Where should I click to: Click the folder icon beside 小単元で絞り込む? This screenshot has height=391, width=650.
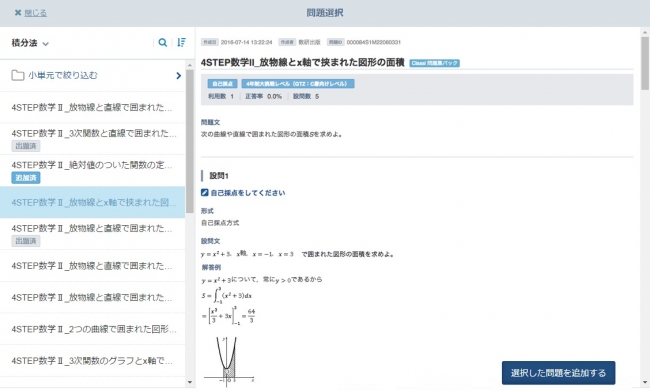coord(17,75)
